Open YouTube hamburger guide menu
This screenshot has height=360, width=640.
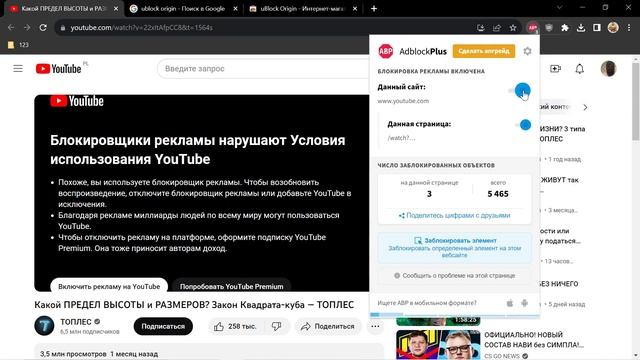click(18, 69)
